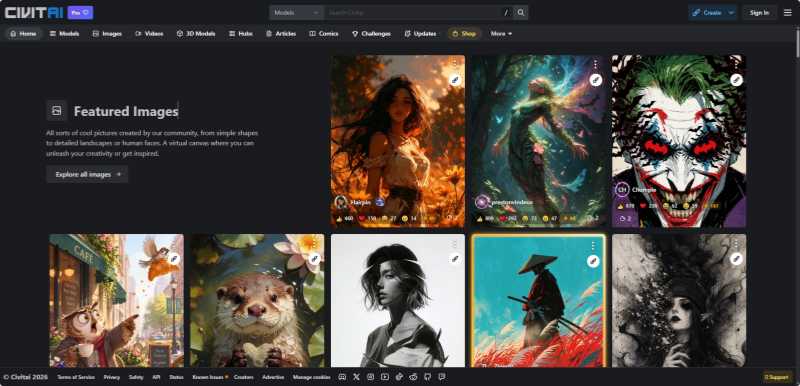Viewport: 800px width, 386px height.
Task: Open the Comics tab
Action: [x=324, y=34]
